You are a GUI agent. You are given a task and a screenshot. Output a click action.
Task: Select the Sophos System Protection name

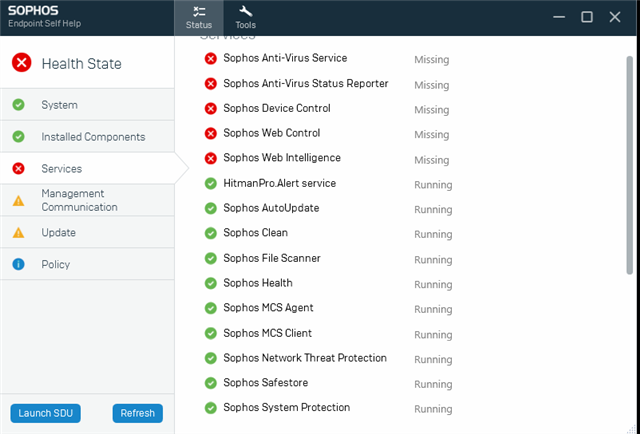point(287,407)
